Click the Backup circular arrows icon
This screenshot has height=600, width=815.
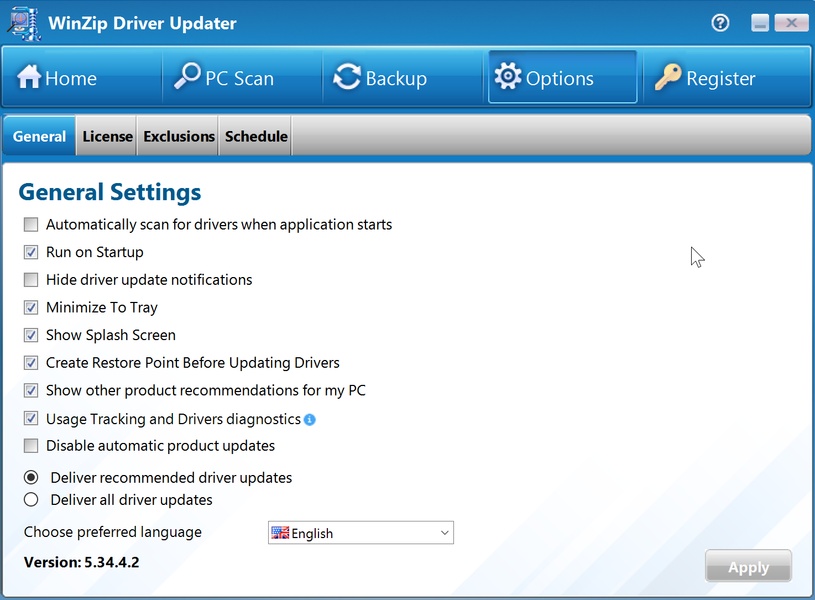[347, 76]
